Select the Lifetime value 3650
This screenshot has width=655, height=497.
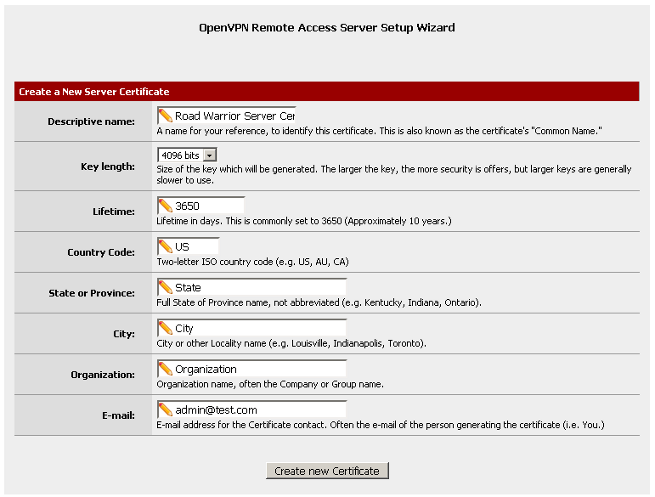[188, 206]
